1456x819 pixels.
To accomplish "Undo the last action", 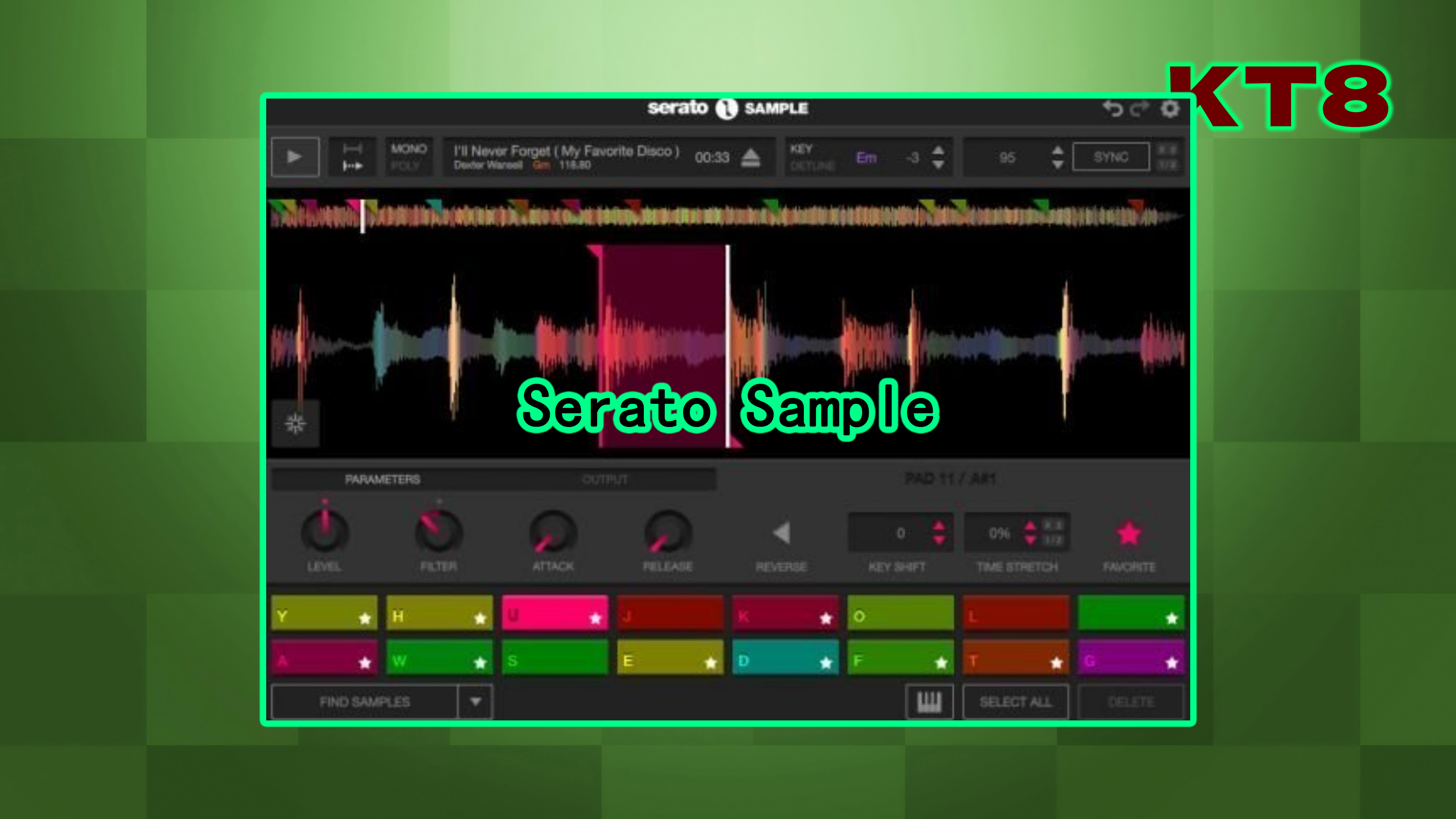I will tap(1112, 108).
